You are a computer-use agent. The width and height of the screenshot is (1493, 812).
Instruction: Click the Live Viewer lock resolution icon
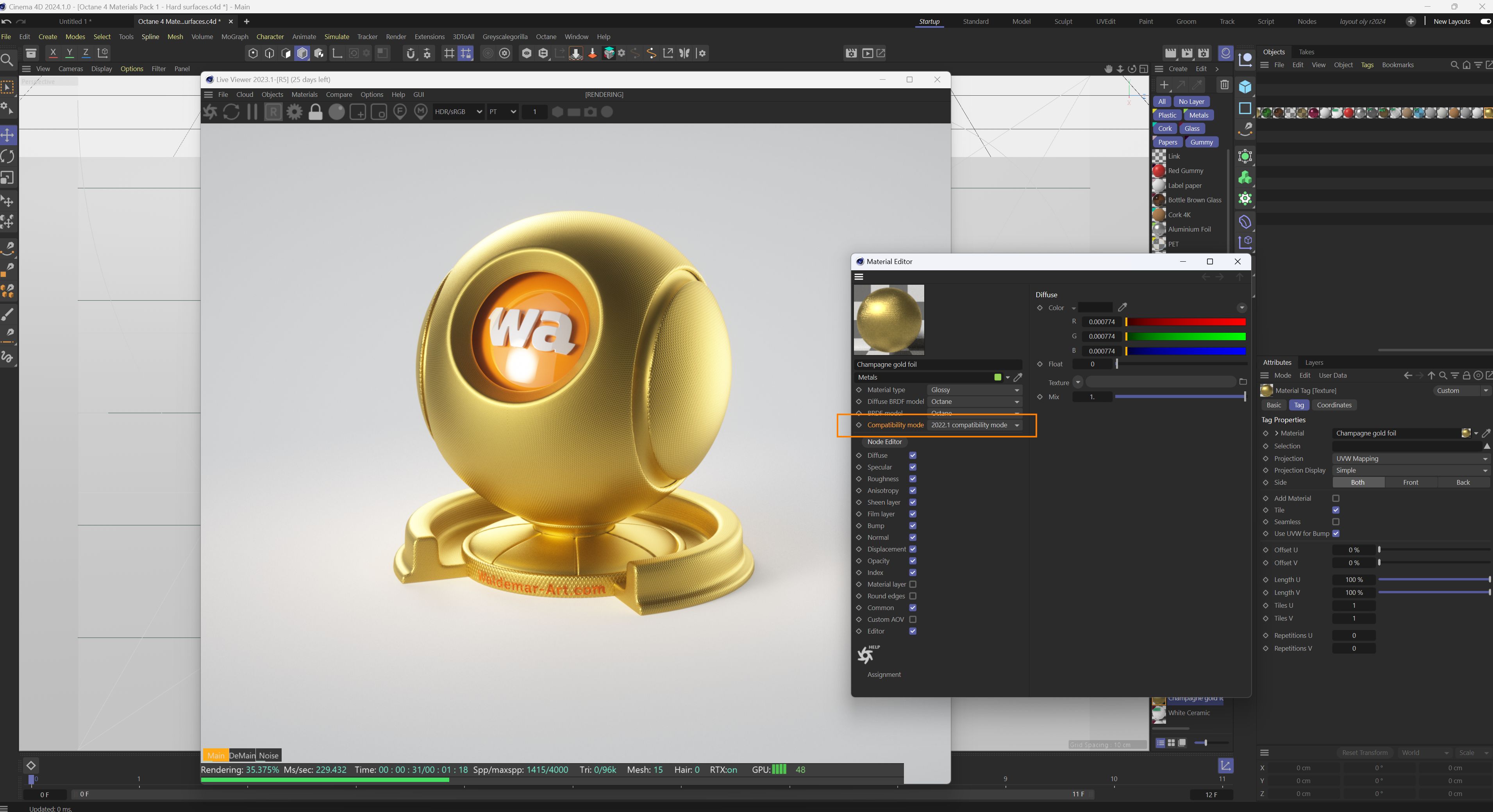point(315,112)
